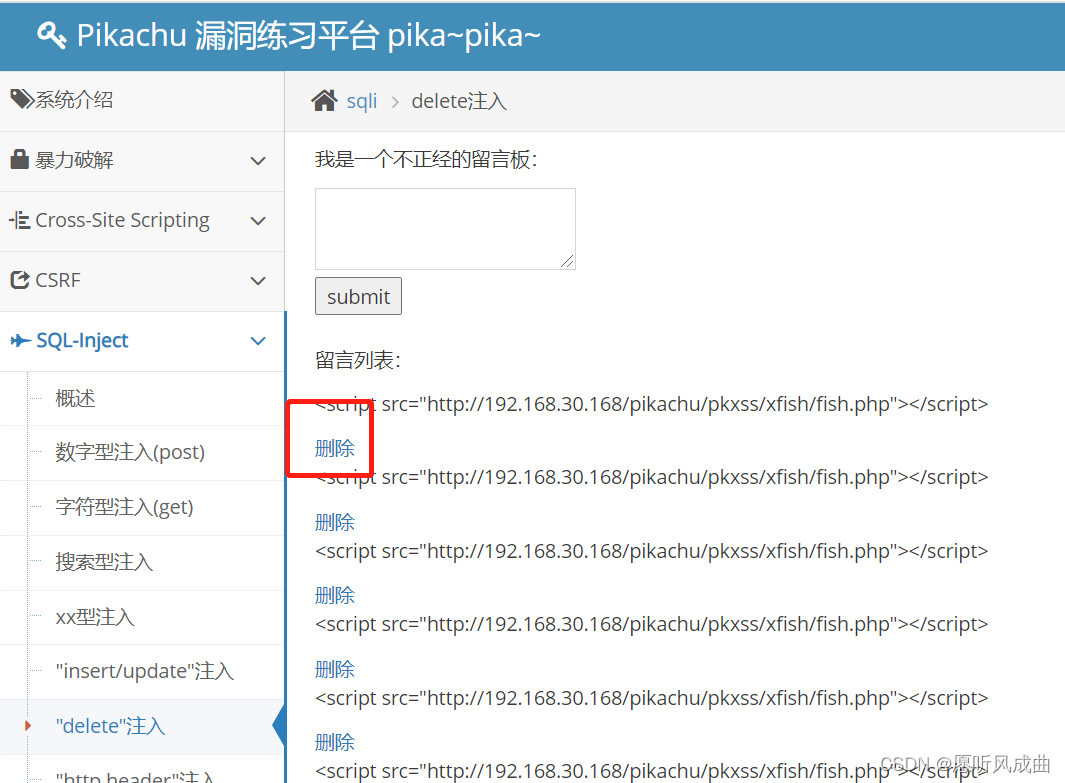
Task: Click the fifth 删除 link in the list
Action: (335, 742)
